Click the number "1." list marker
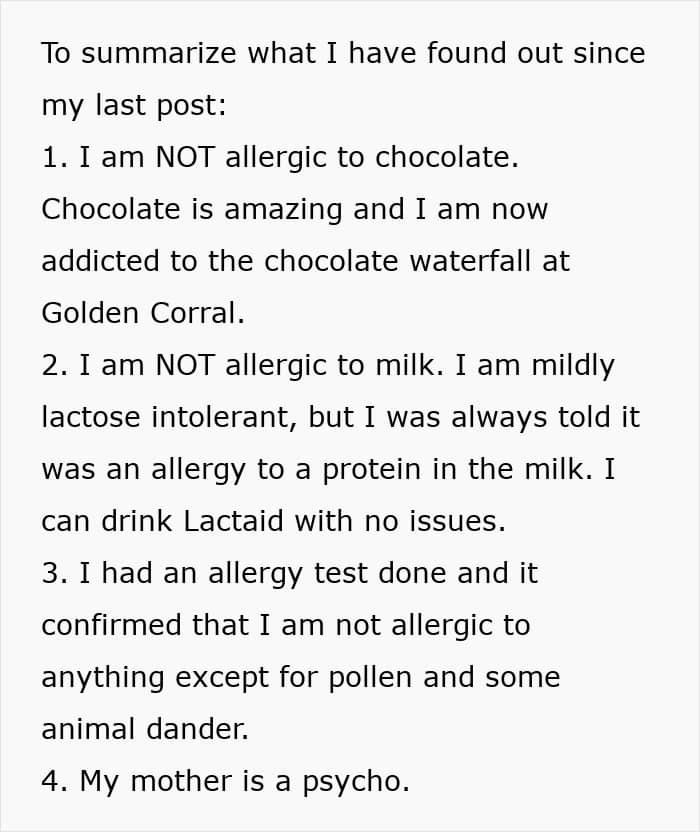Viewport: 700px width, 832px height. coord(54,157)
